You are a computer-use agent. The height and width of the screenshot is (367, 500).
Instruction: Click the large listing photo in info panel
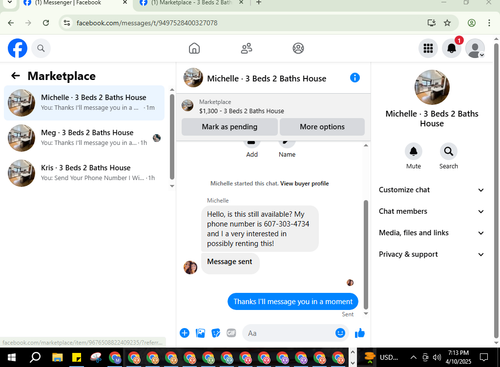pos(432,87)
